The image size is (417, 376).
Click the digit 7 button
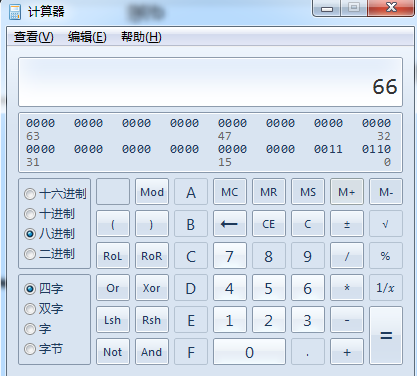230,256
